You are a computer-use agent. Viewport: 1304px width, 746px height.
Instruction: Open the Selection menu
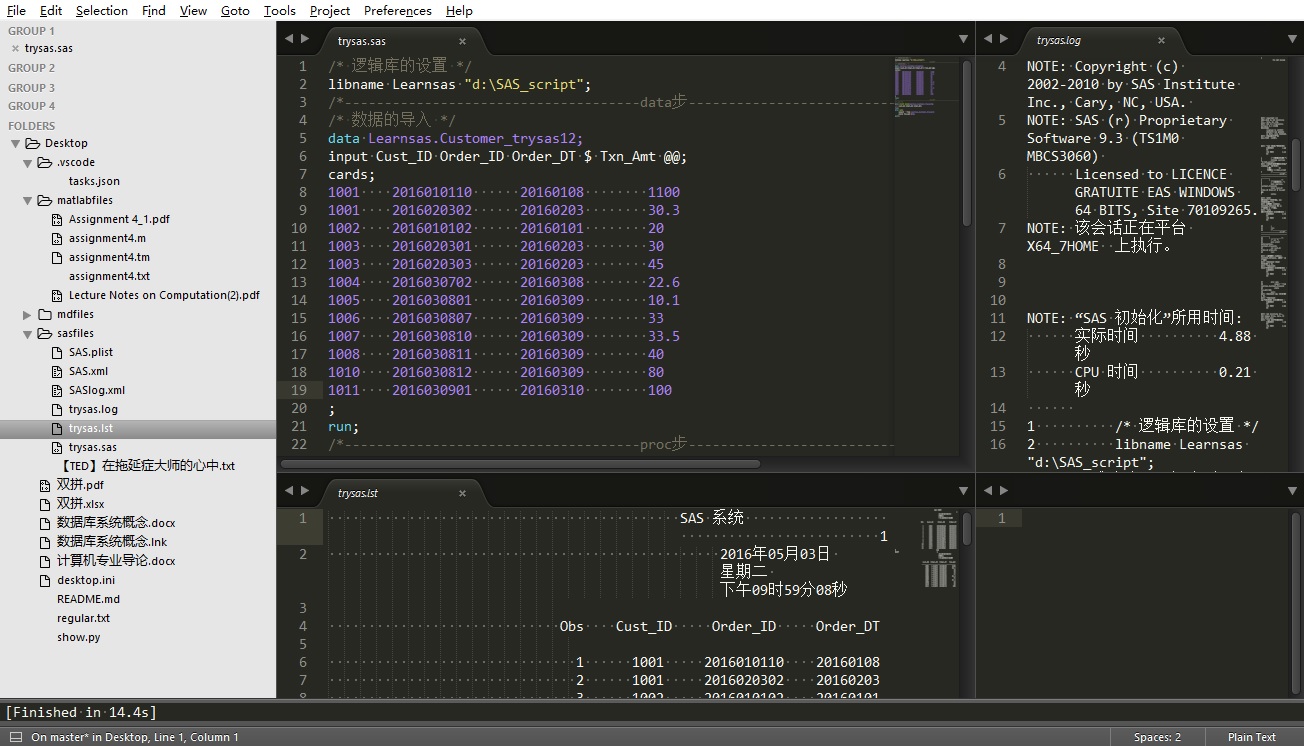tap(102, 10)
